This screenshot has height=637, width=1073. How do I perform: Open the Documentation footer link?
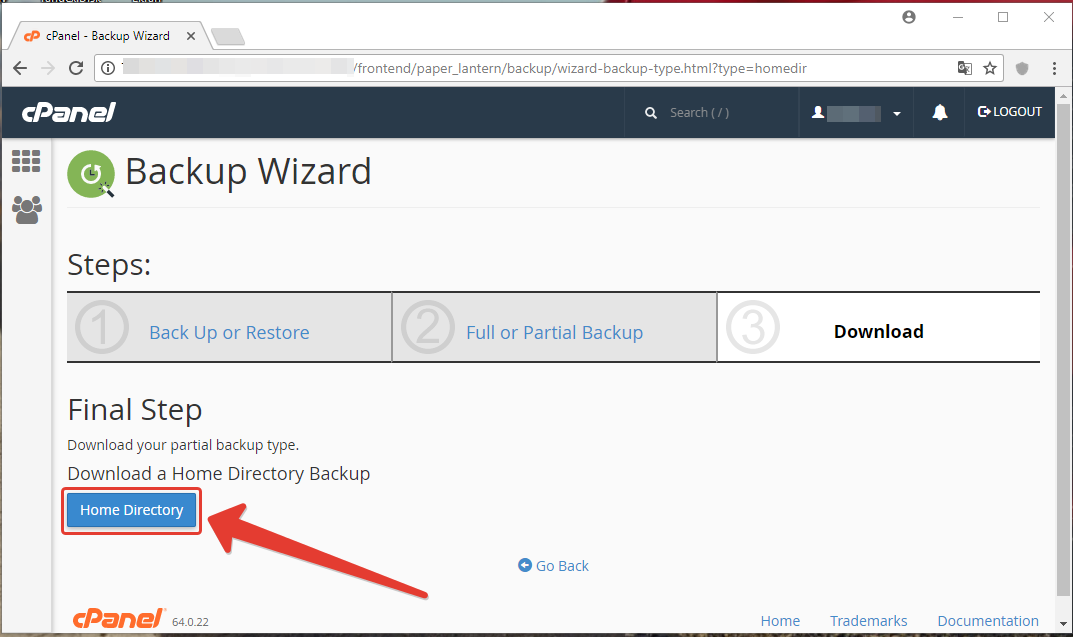(x=987, y=621)
